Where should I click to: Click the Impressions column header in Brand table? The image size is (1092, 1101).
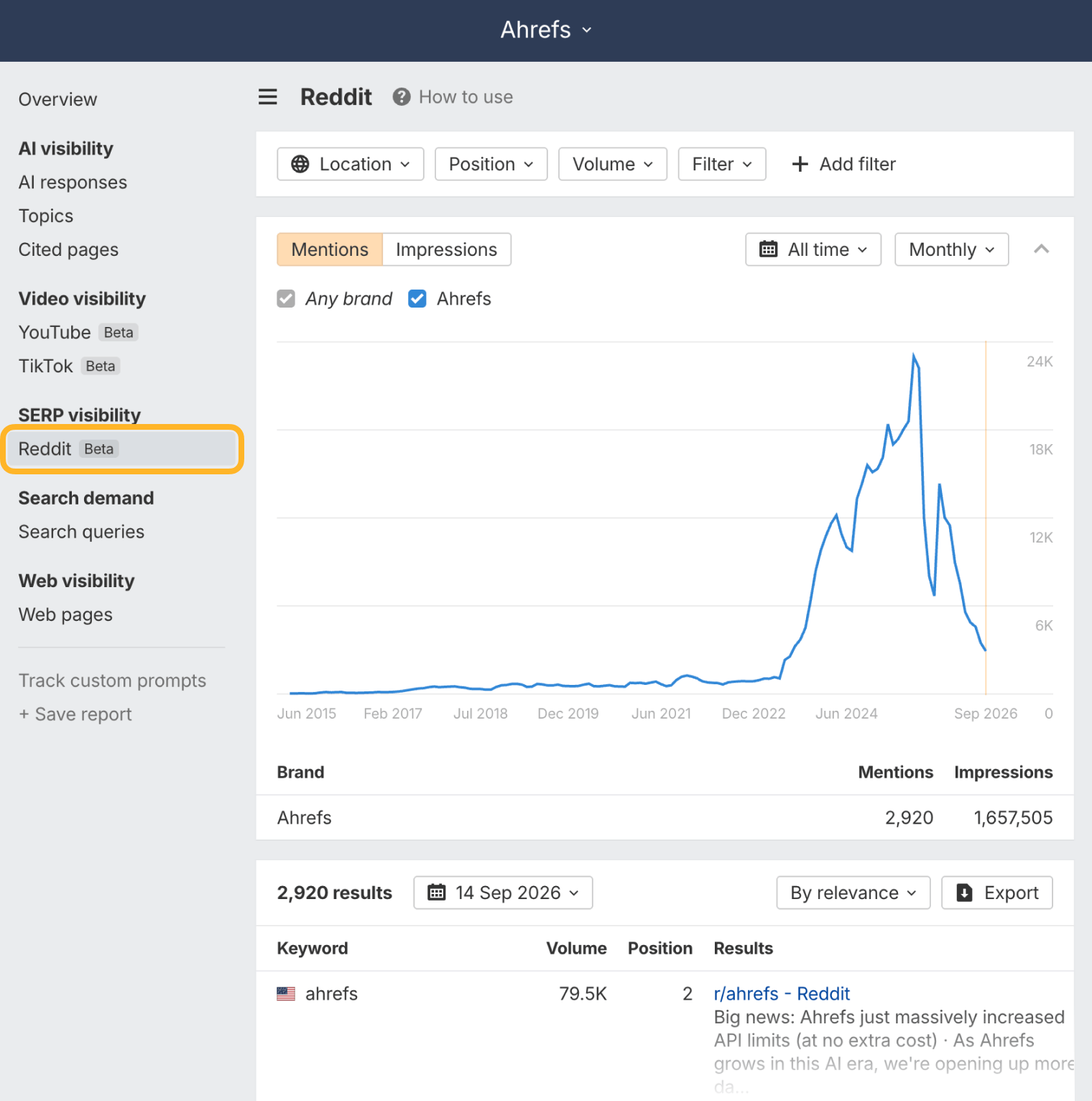click(1003, 773)
